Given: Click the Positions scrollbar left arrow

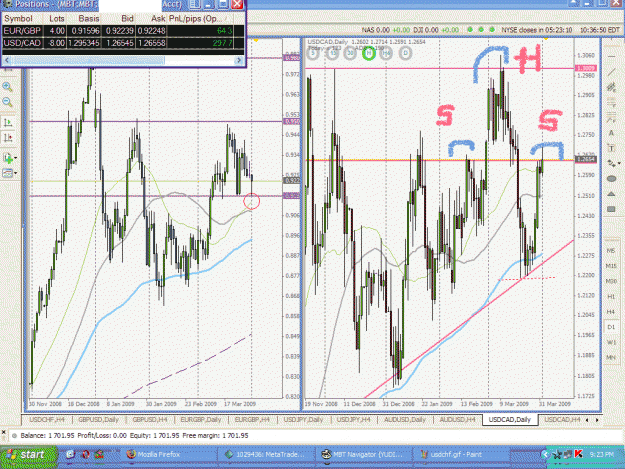Looking at the screenshot, I should (6, 61).
